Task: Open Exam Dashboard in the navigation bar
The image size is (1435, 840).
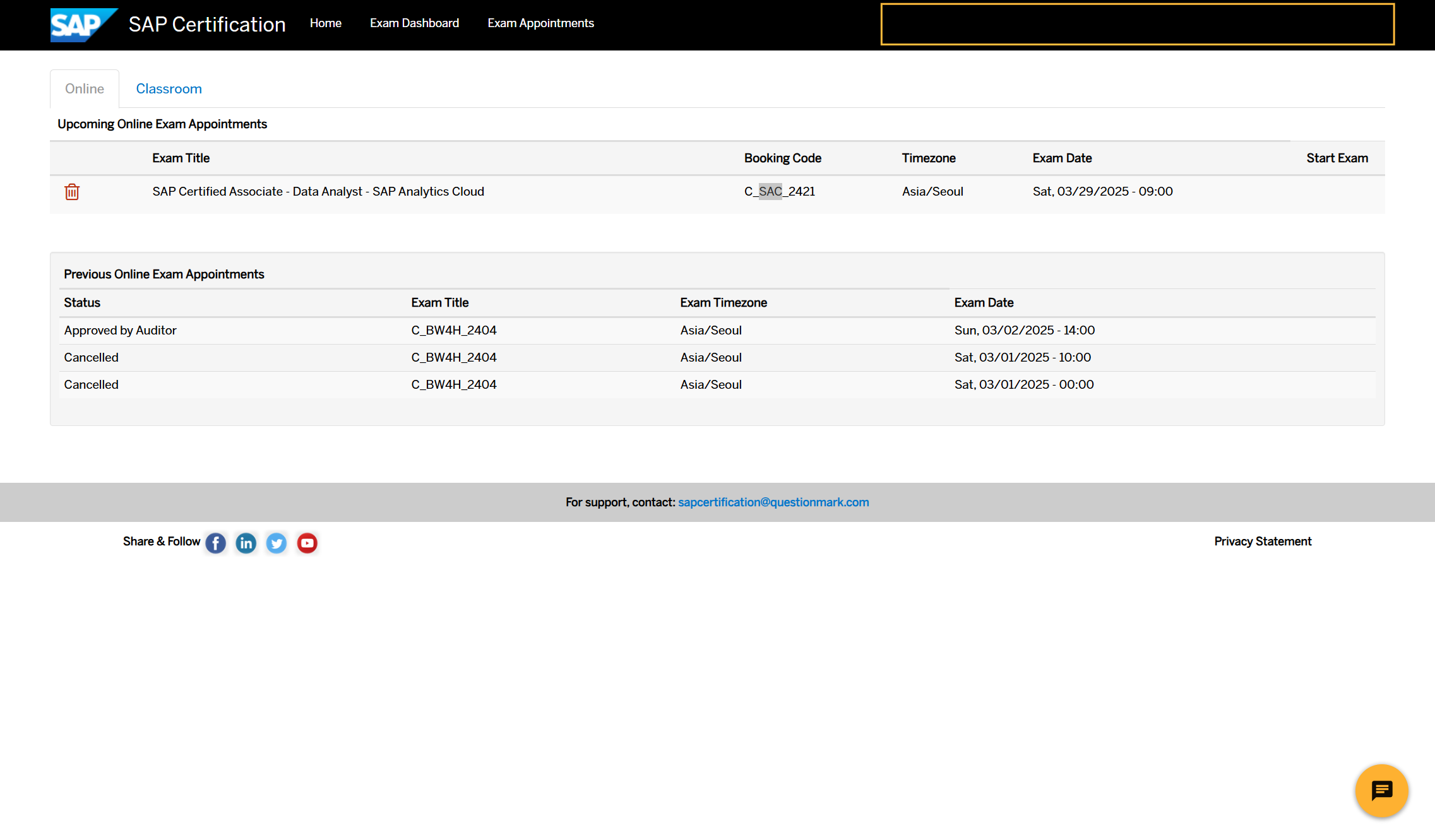Action: coord(414,23)
